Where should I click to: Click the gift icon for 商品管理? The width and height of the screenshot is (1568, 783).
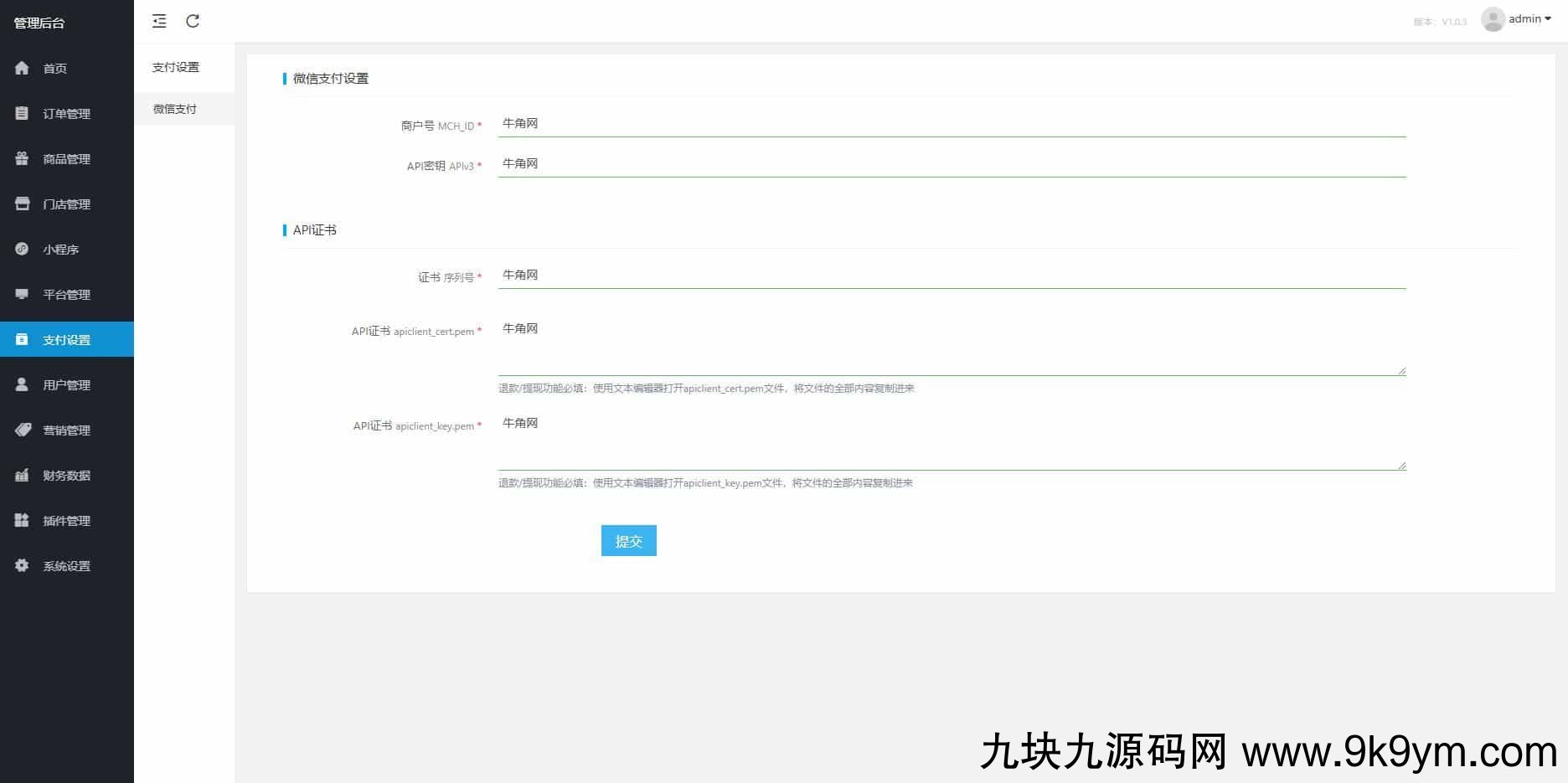22,158
